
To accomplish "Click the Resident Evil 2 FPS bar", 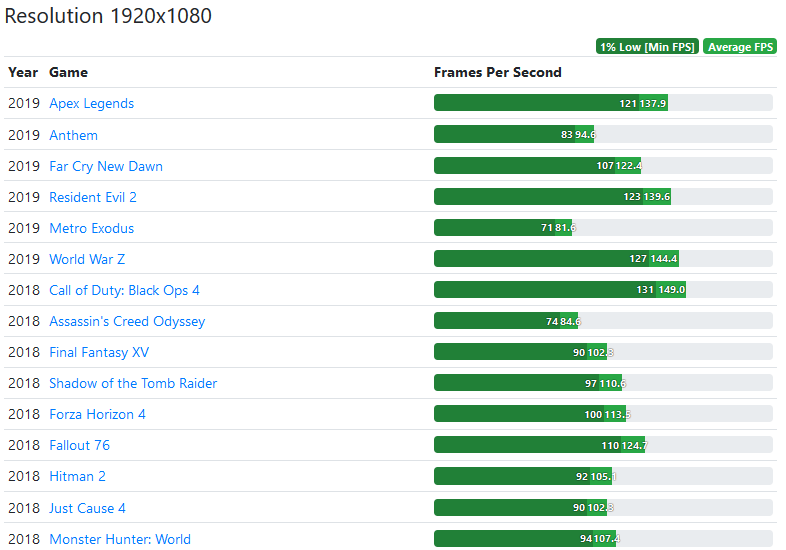I will click(603, 197).
